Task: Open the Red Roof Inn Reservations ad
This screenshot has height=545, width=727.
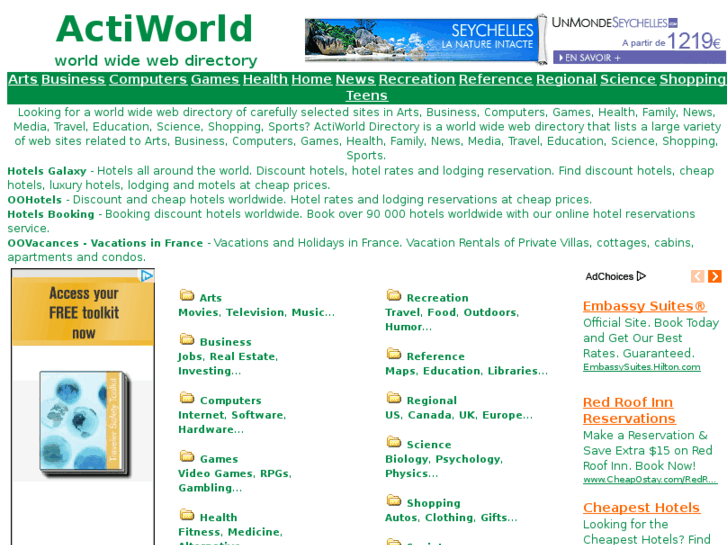Action: (x=629, y=410)
